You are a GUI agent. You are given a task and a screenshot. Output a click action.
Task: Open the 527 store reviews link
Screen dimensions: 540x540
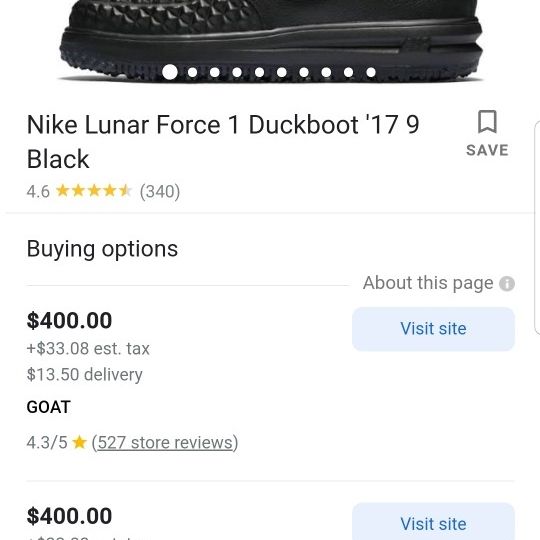coord(165,443)
